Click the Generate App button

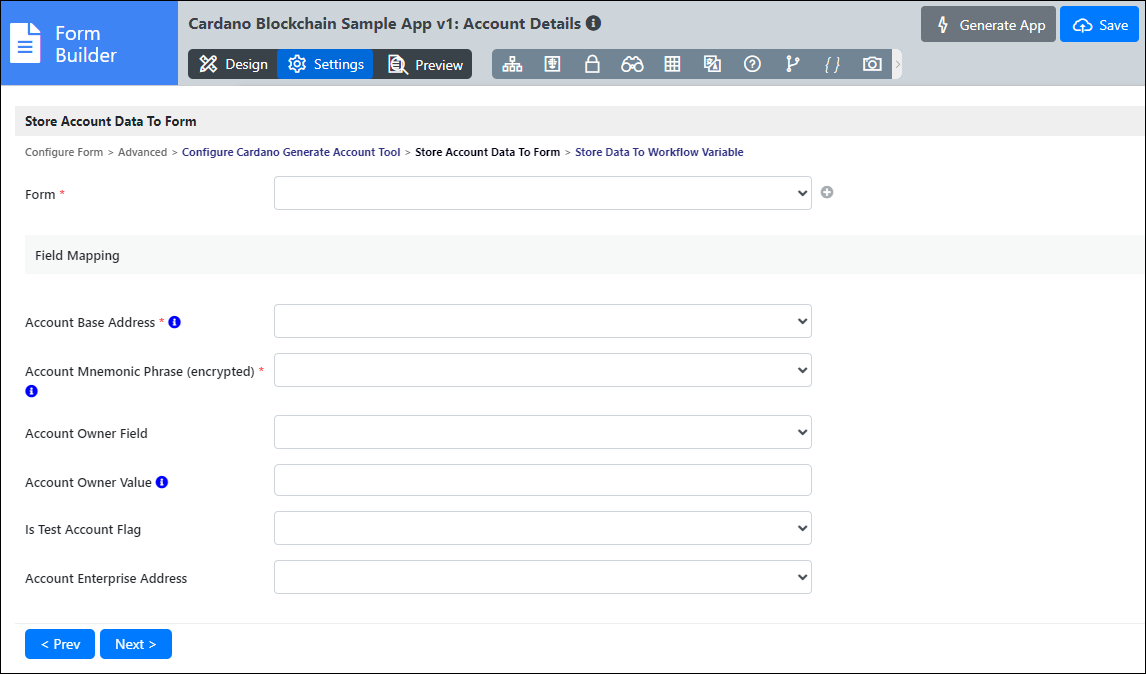coord(988,25)
